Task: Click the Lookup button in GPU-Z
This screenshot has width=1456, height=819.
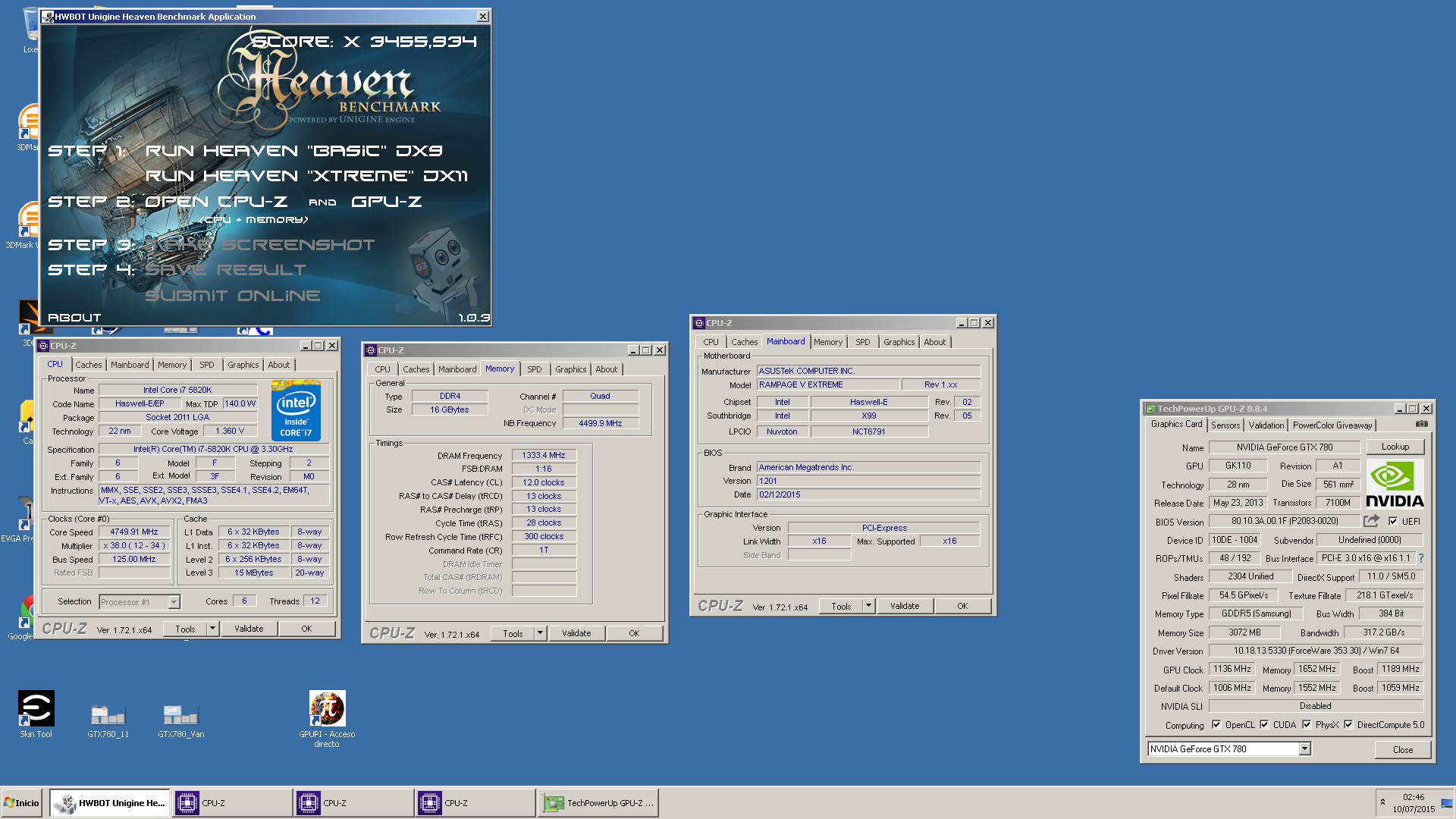Action: pyautogui.click(x=1395, y=447)
